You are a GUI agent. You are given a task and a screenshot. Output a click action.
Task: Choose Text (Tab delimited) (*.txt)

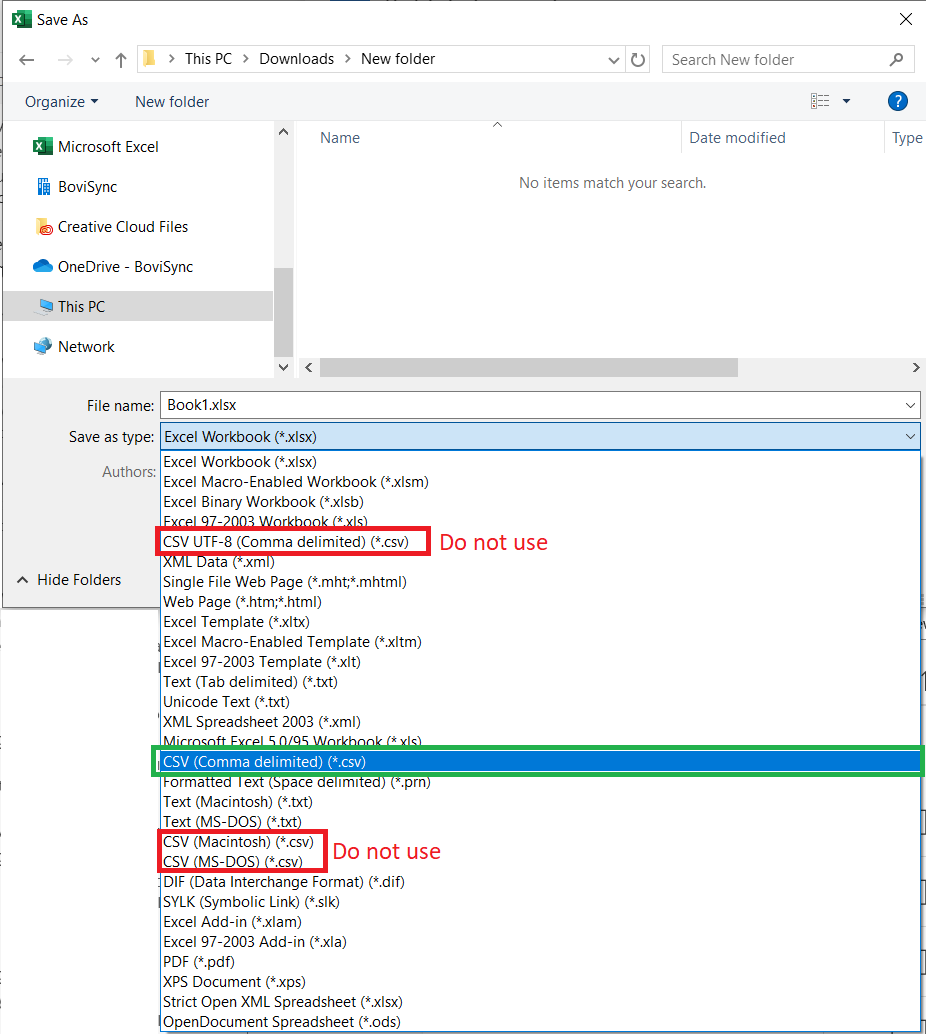tap(541, 682)
